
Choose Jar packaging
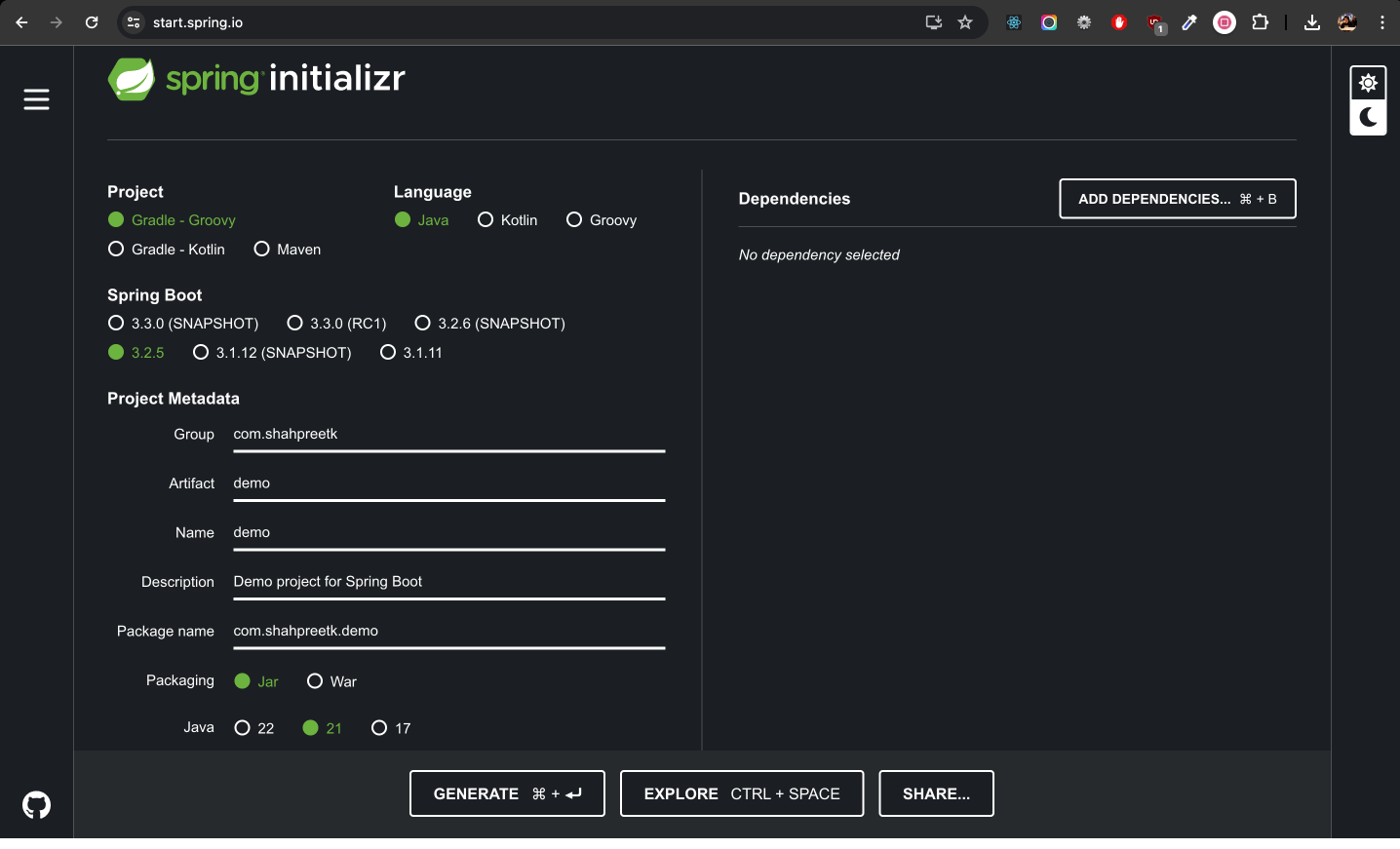tap(256, 681)
